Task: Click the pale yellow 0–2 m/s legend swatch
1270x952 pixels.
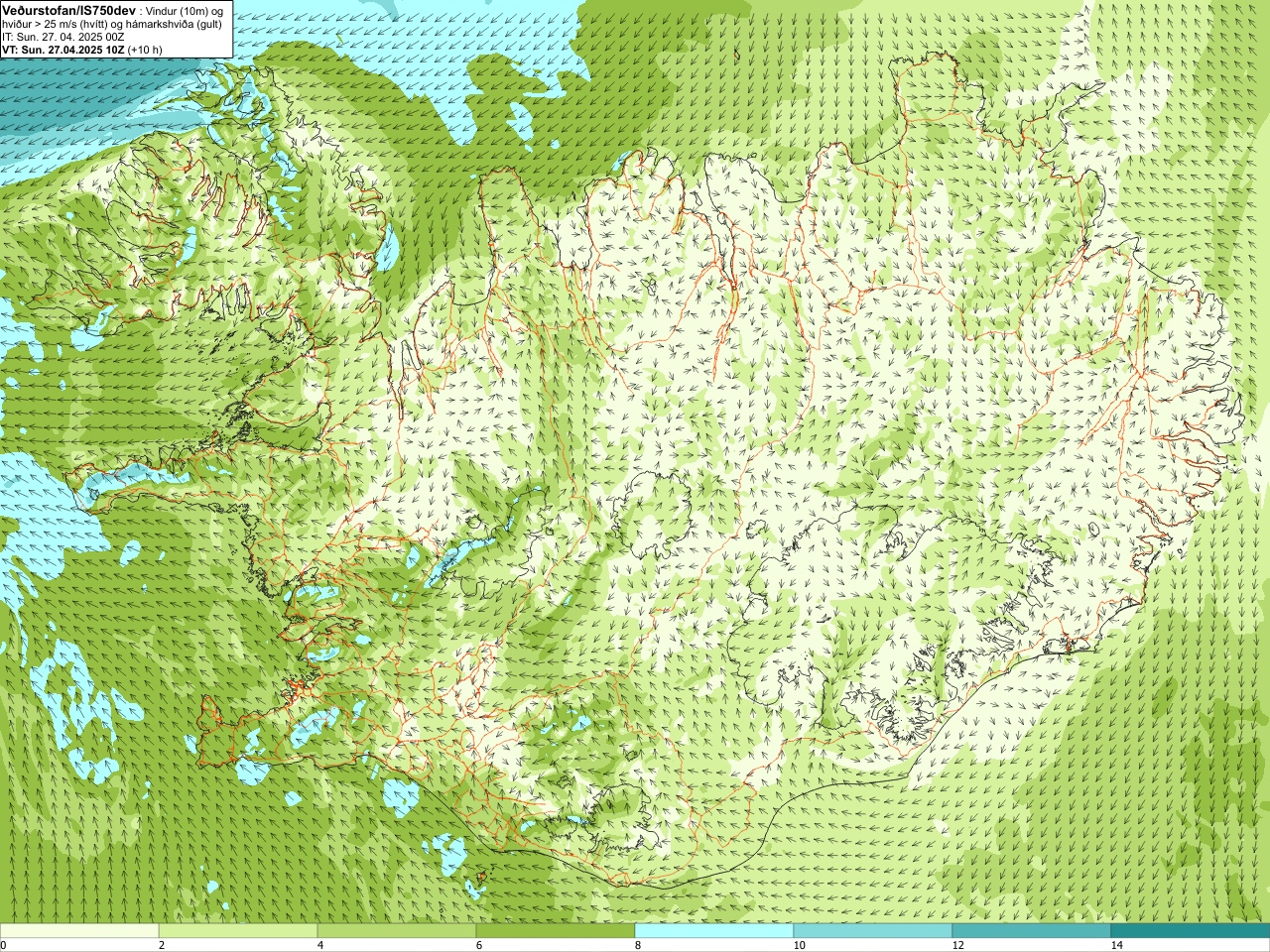Action: pyautogui.click(x=79, y=932)
